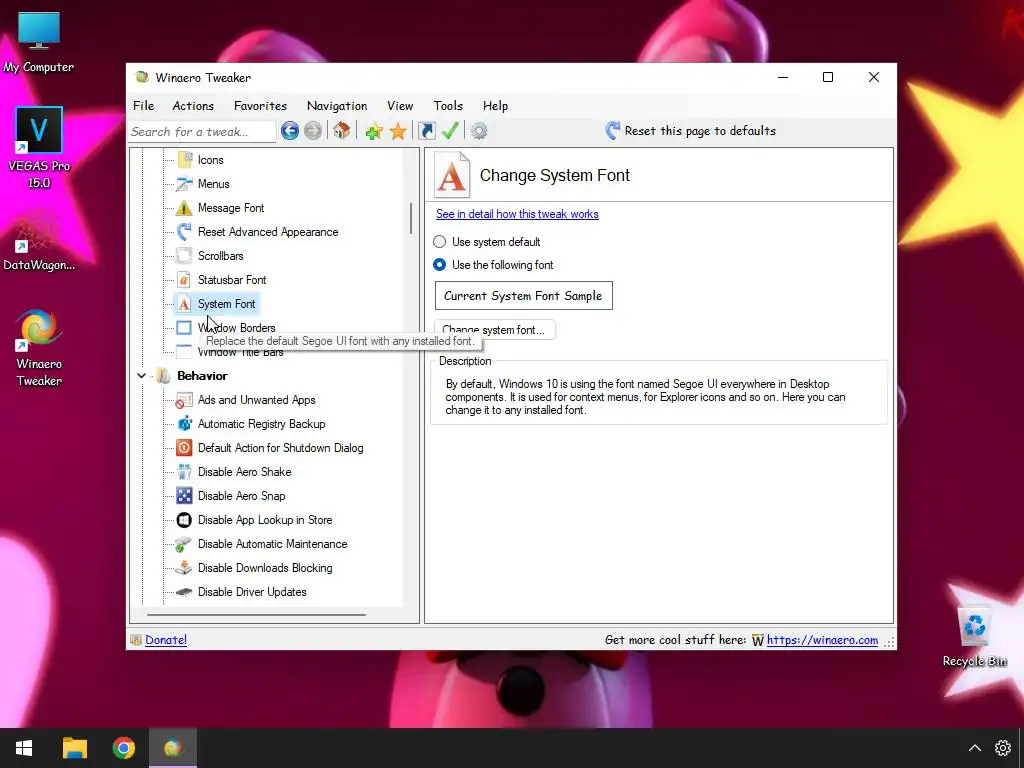Click the Statusbar Font icon
Screen dimensions: 1024x768
pyautogui.click(x=185, y=280)
